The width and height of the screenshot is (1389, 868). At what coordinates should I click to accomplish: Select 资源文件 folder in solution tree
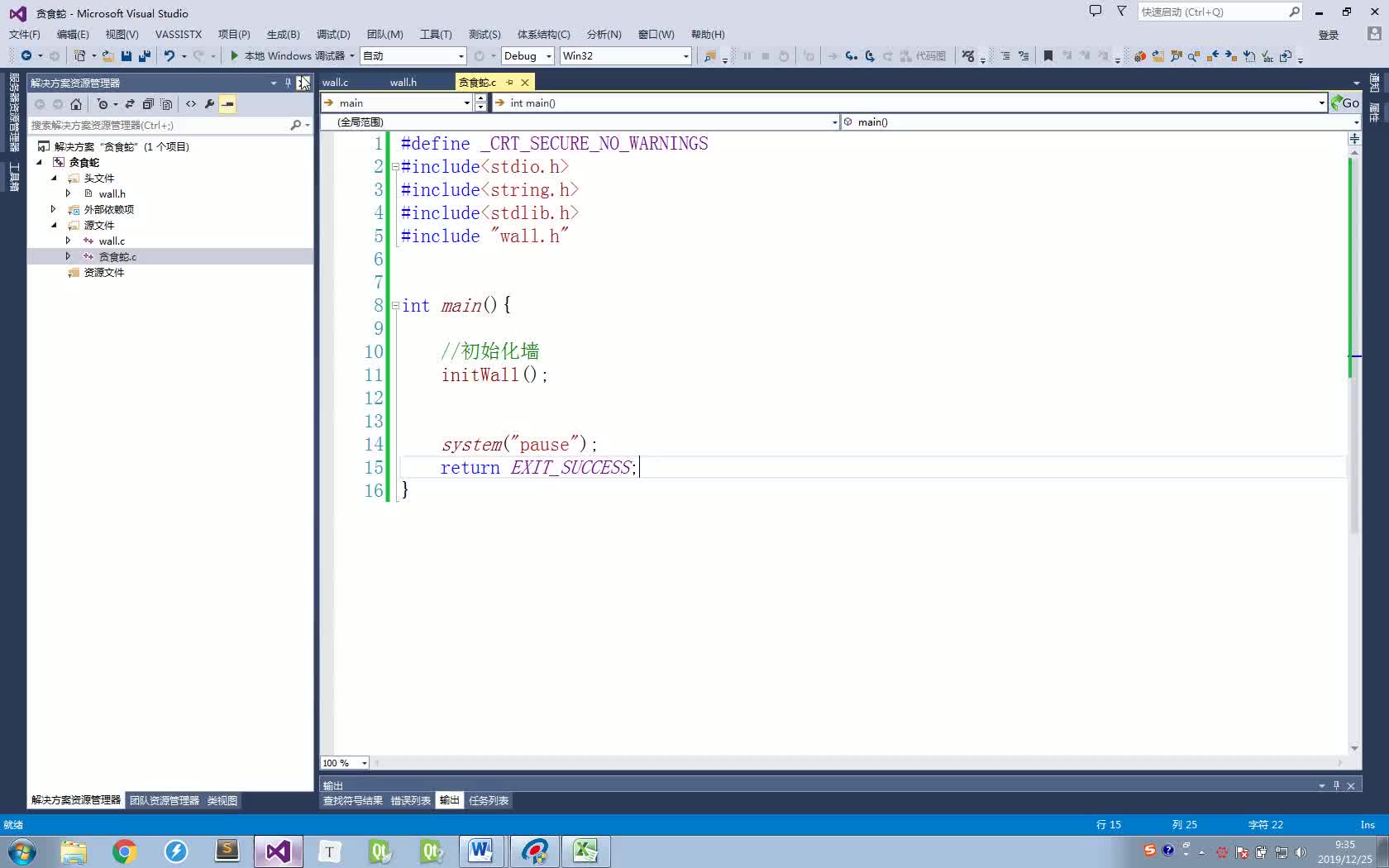pos(104,272)
